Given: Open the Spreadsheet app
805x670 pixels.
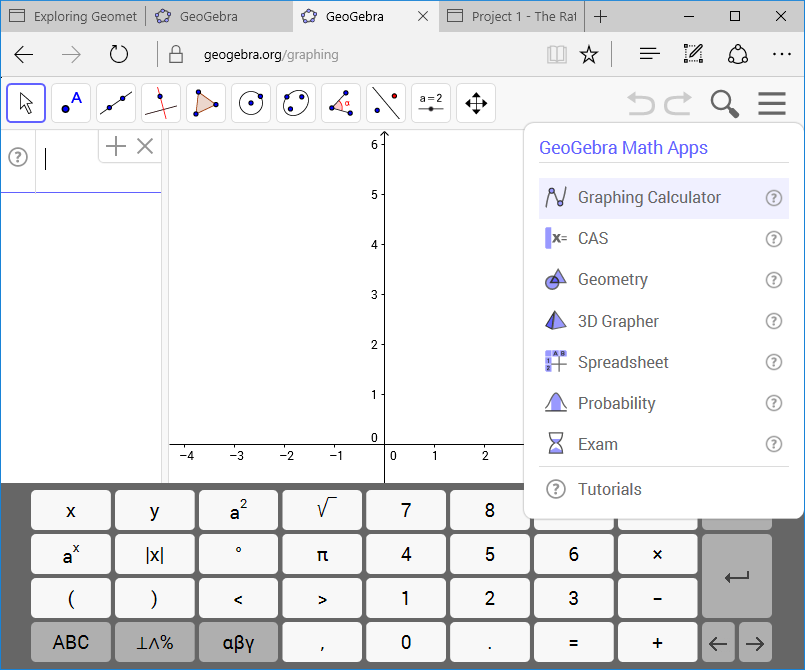Looking at the screenshot, I should pos(664,362).
